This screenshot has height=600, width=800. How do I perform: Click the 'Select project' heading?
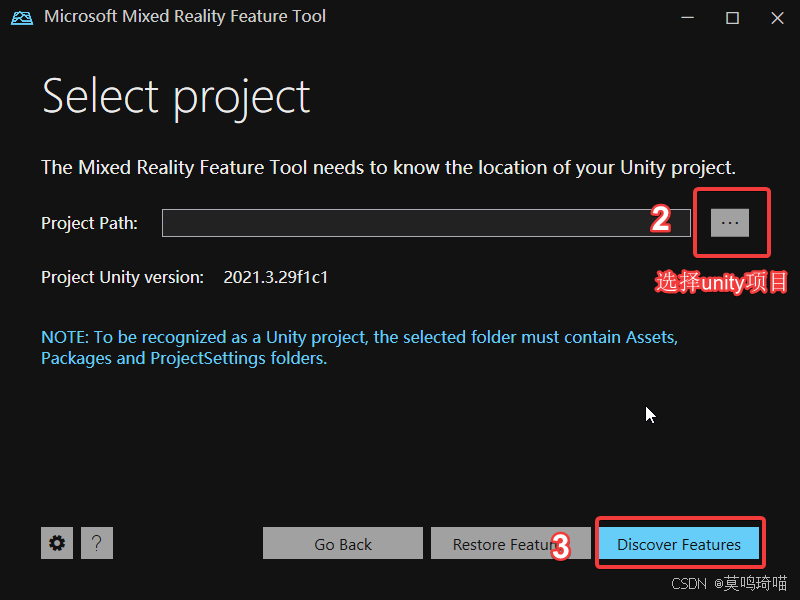176,97
